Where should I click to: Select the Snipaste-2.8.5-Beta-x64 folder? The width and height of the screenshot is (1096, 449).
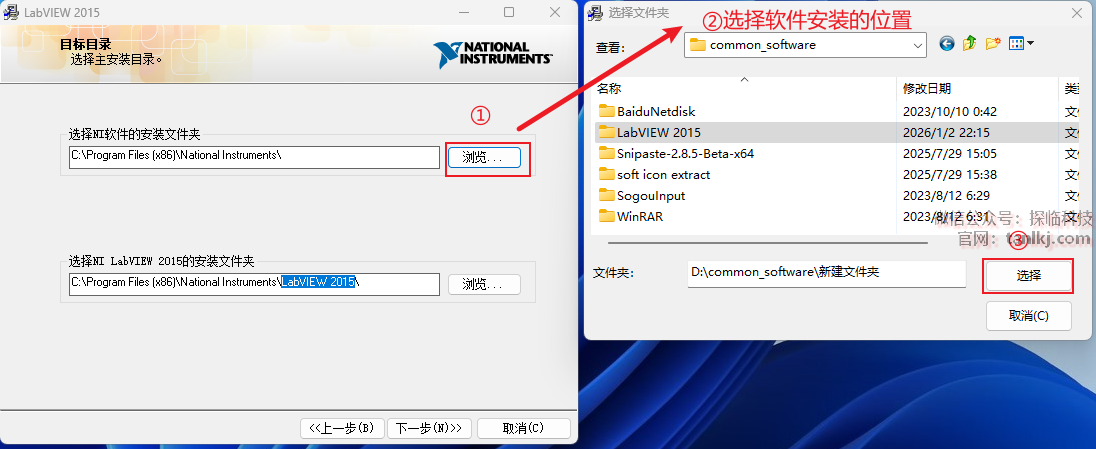676,153
